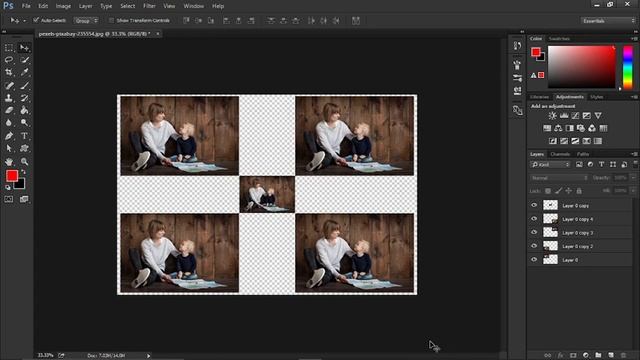Select the Eyedropper tool

[x=24, y=72]
